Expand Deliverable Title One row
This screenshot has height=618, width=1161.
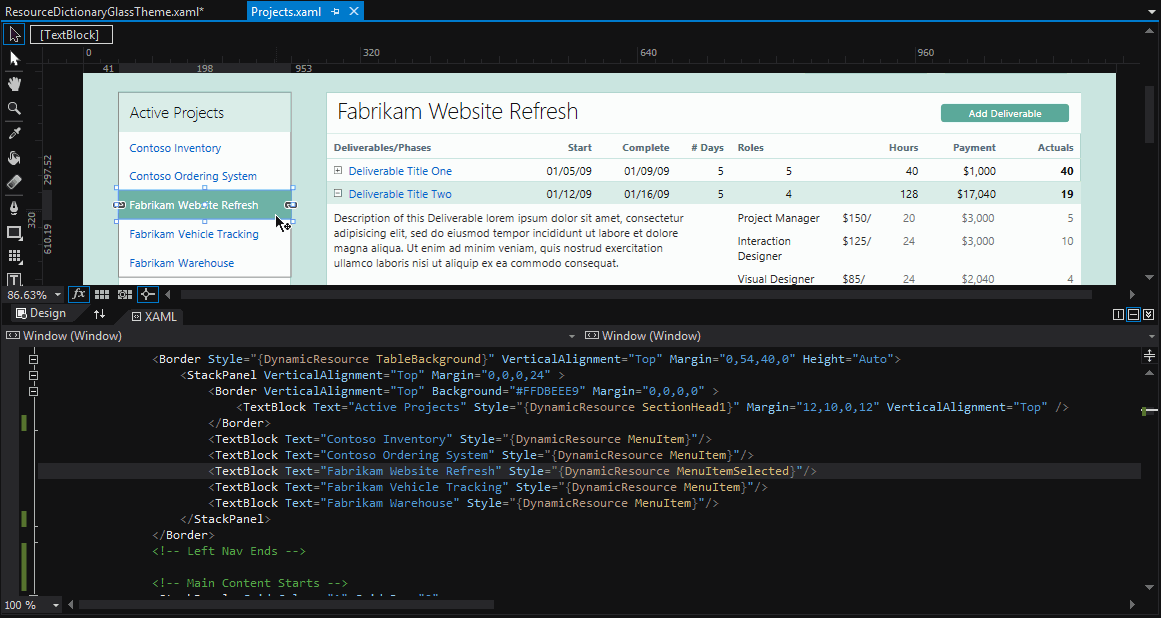point(338,170)
